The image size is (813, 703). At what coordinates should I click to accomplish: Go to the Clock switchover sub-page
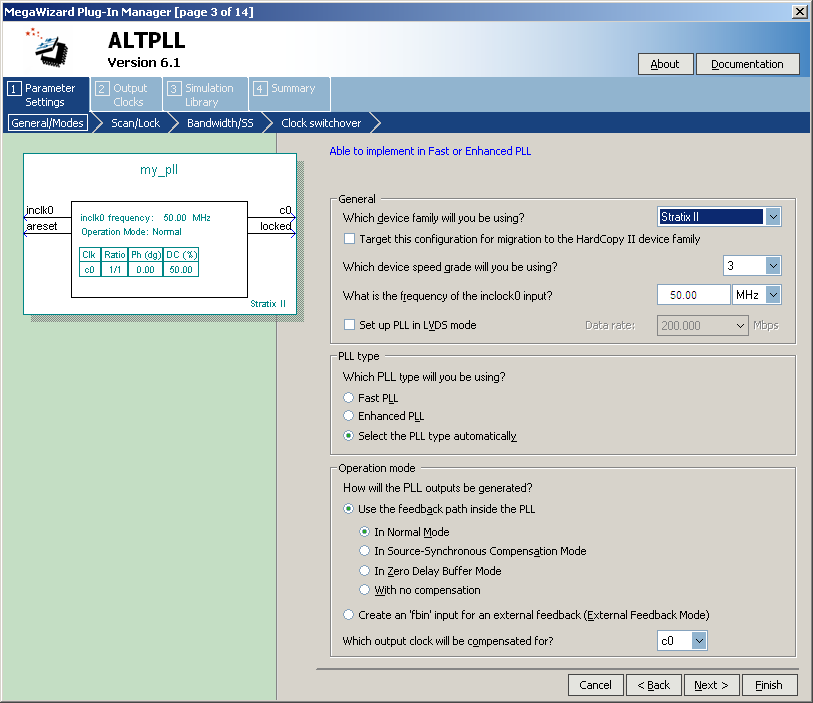[x=321, y=123]
